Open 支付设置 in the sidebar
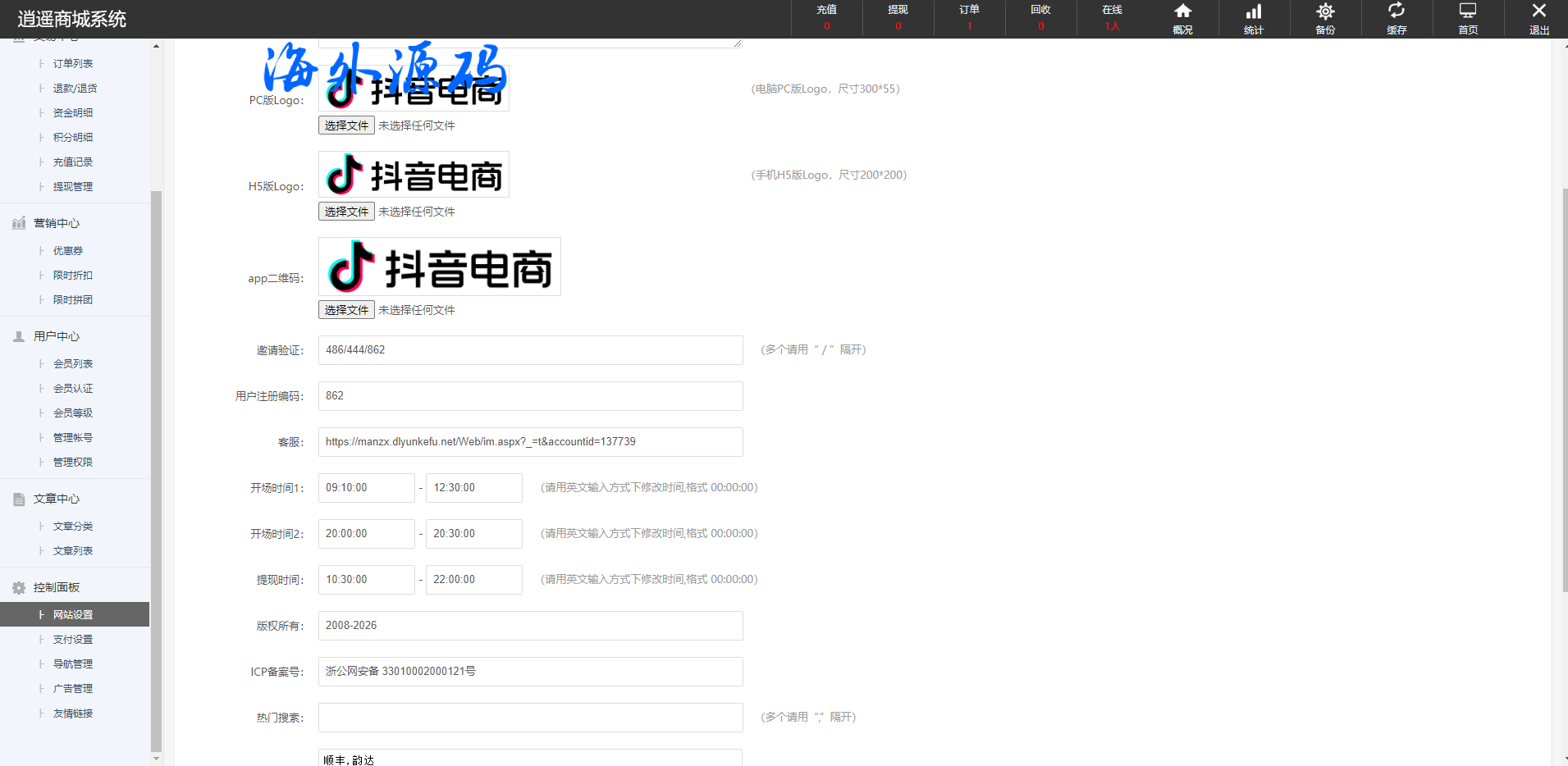The width and height of the screenshot is (1568, 766). pos(73,640)
